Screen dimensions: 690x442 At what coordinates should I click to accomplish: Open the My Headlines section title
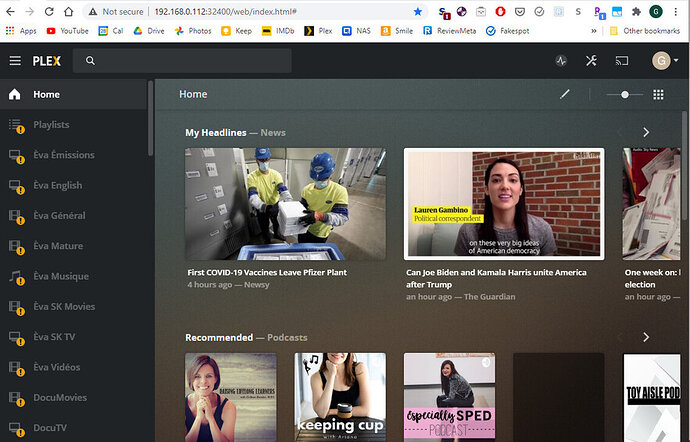(x=216, y=133)
